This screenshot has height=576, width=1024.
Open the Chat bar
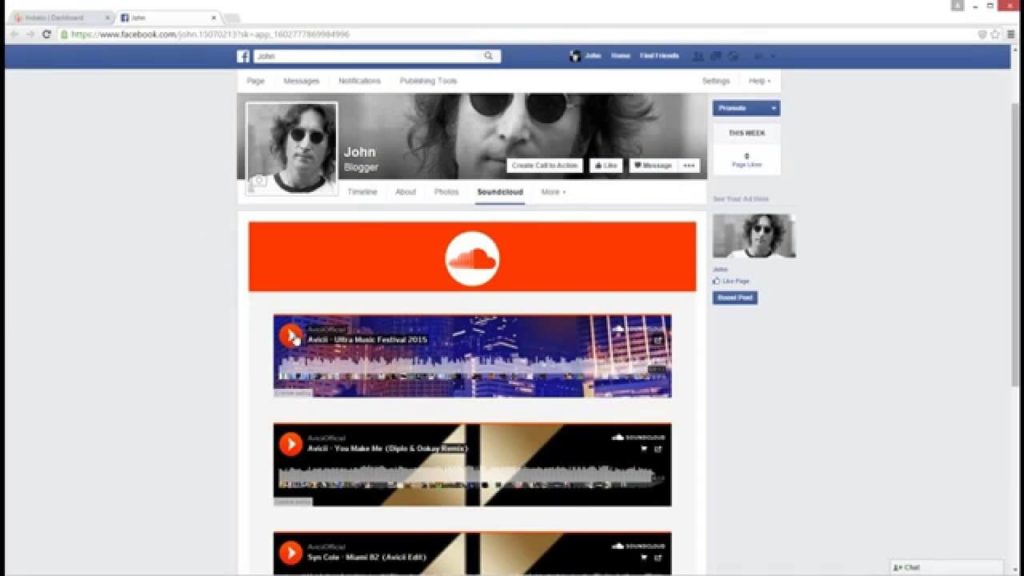click(947, 568)
